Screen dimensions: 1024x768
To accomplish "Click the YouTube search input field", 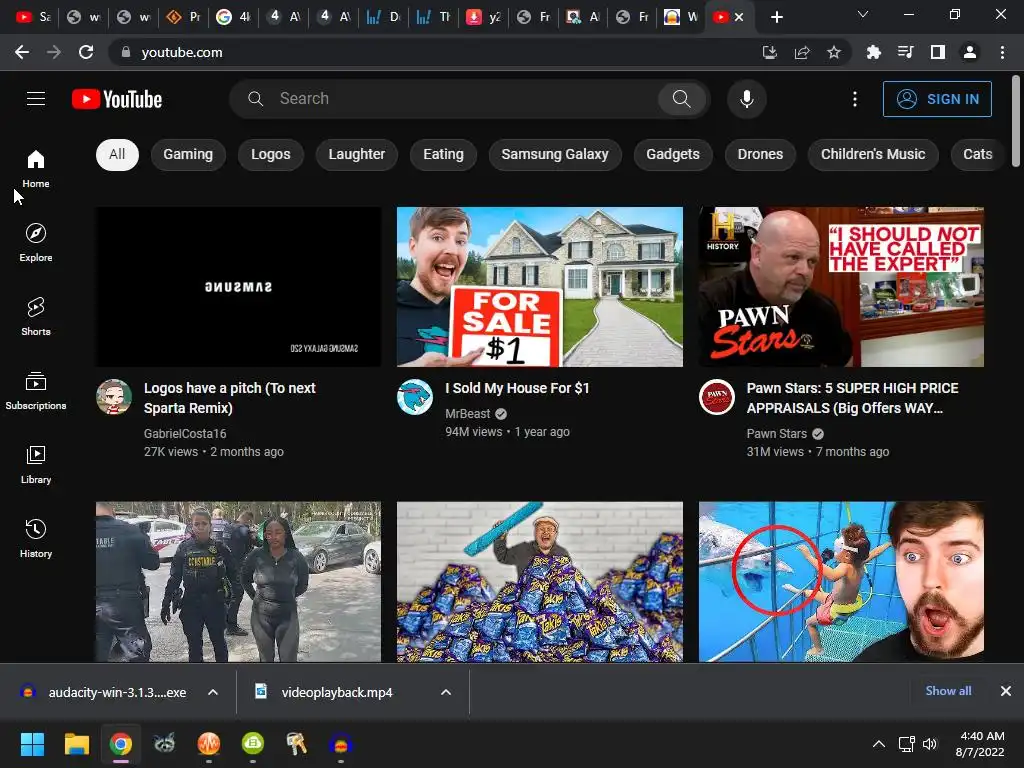I will tap(457, 99).
